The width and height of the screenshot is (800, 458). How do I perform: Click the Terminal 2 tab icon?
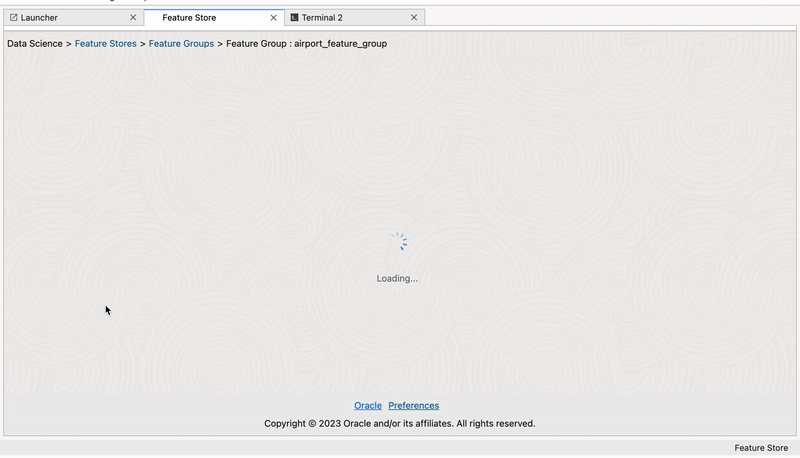pos(294,17)
